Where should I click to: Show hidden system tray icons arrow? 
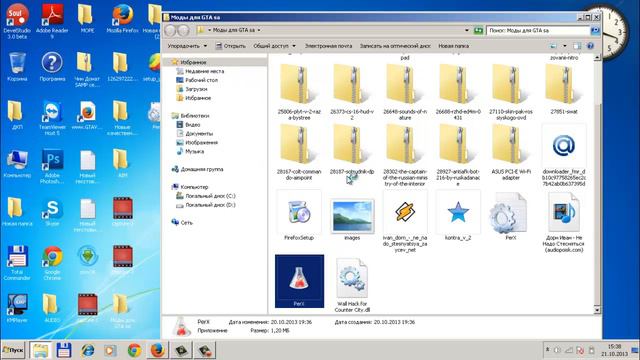(547, 350)
